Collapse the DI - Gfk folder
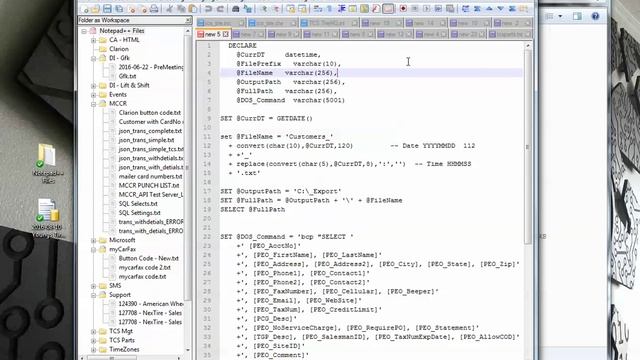640x360 pixels. click(x=93, y=58)
